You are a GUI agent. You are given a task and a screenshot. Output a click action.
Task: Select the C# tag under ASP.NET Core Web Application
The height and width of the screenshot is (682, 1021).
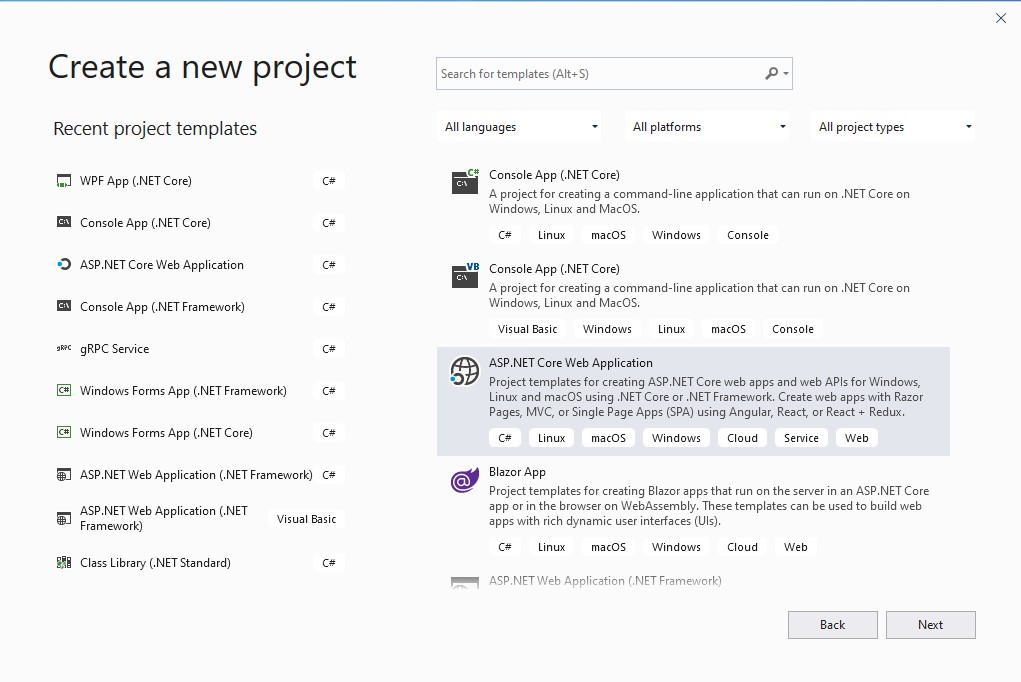(505, 437)
